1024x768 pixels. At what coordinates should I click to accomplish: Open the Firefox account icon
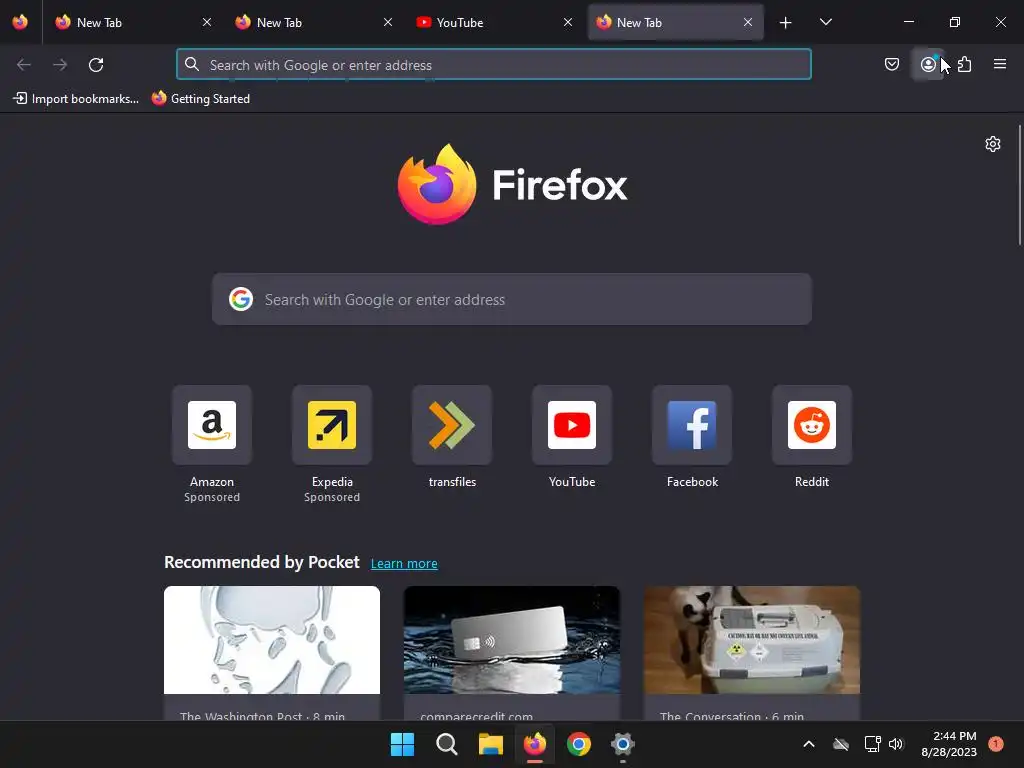tap(927, 64)
